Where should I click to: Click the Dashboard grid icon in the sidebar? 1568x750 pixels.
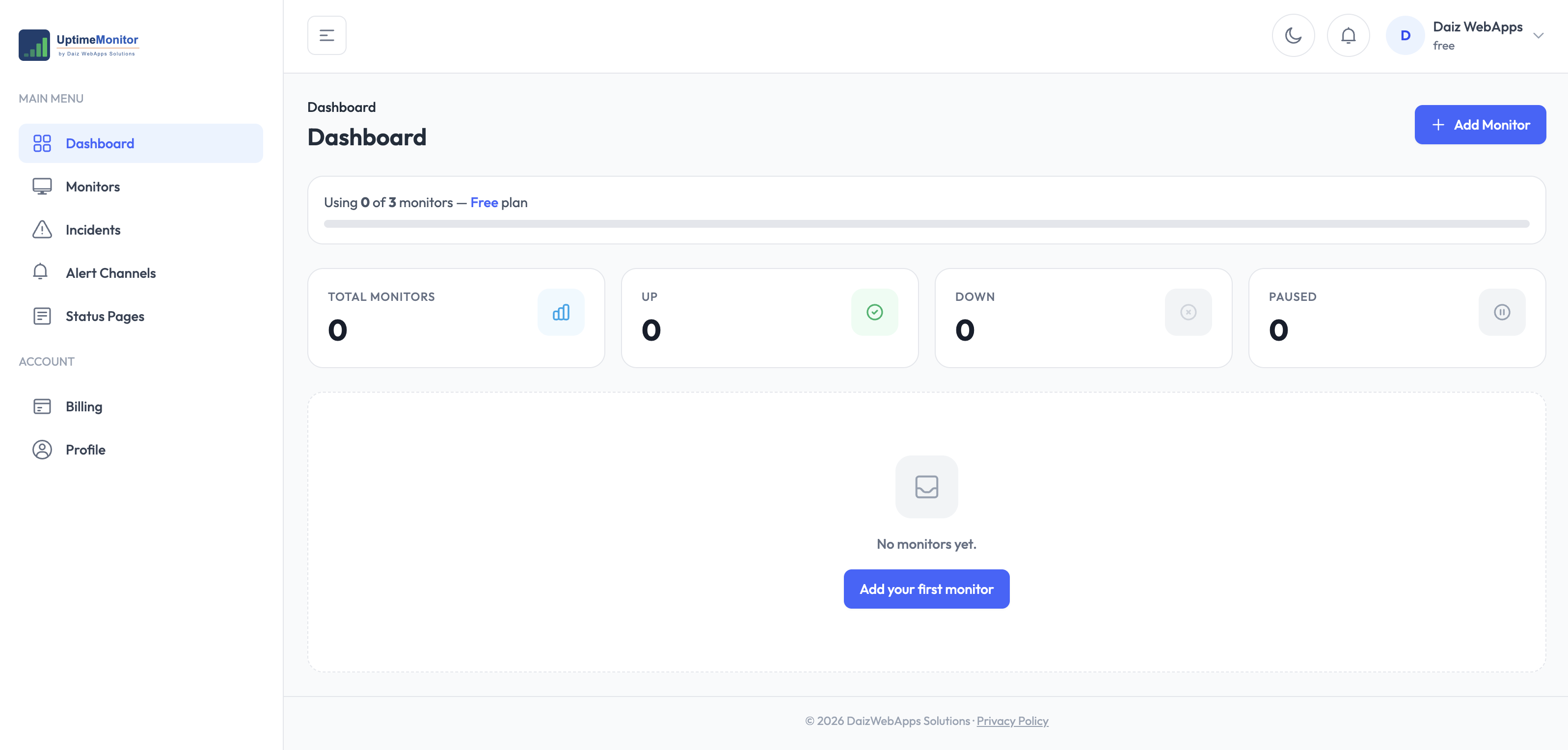[x=42, y=143]
